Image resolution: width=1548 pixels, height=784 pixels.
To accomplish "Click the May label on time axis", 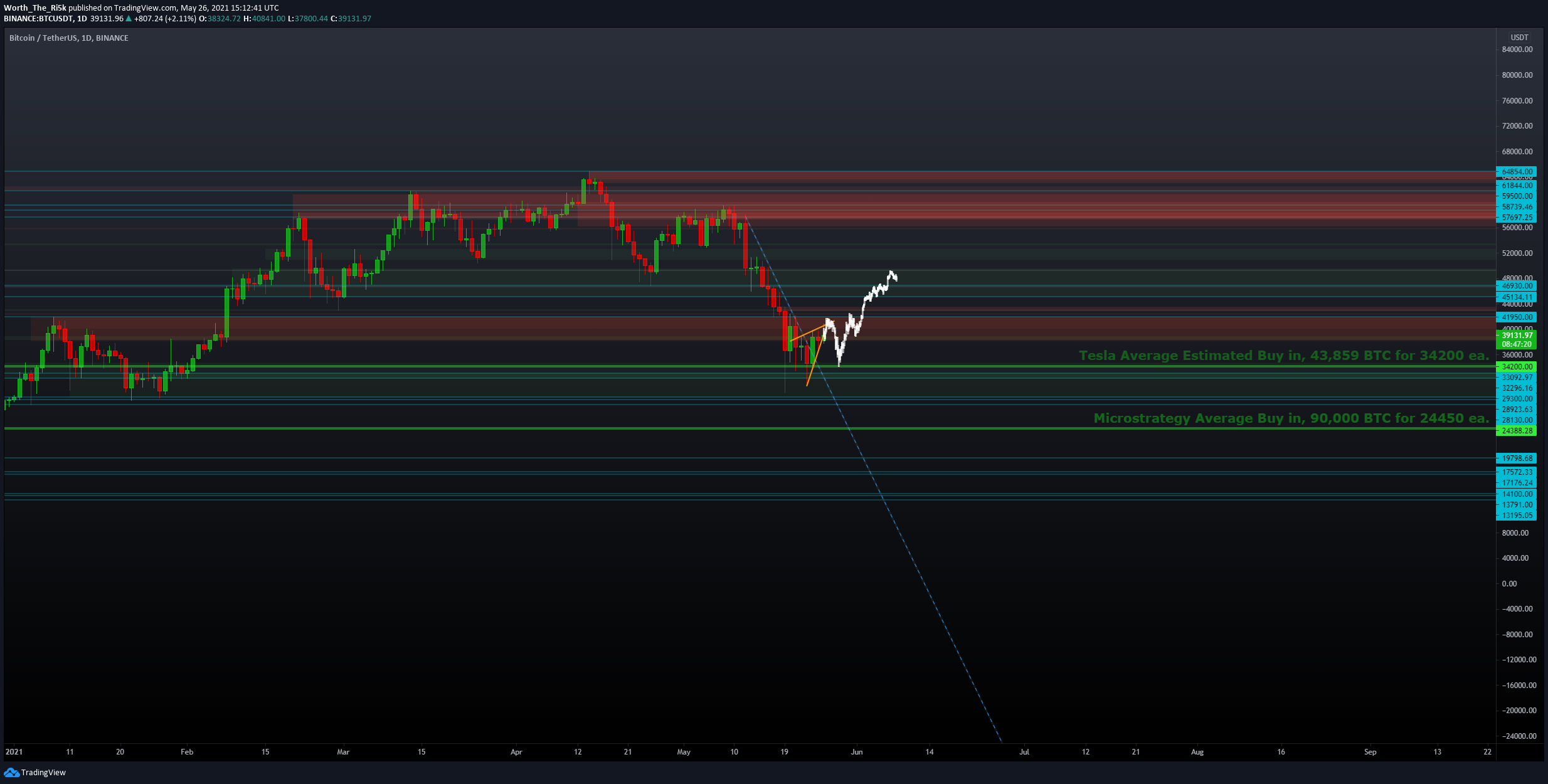I will (x=684, y=752).
